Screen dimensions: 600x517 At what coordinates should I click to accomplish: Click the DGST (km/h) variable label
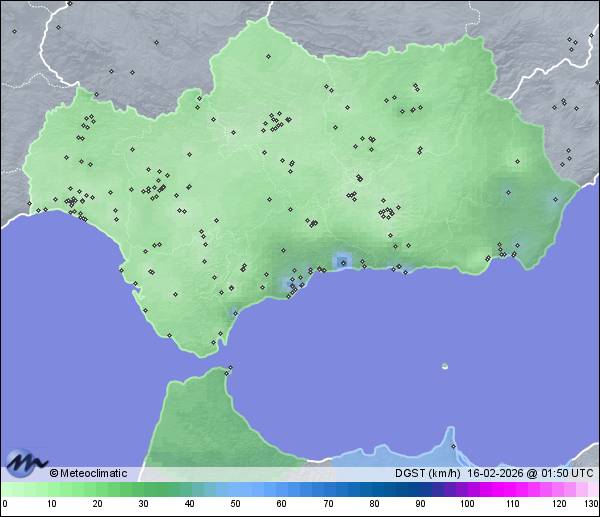428,473
